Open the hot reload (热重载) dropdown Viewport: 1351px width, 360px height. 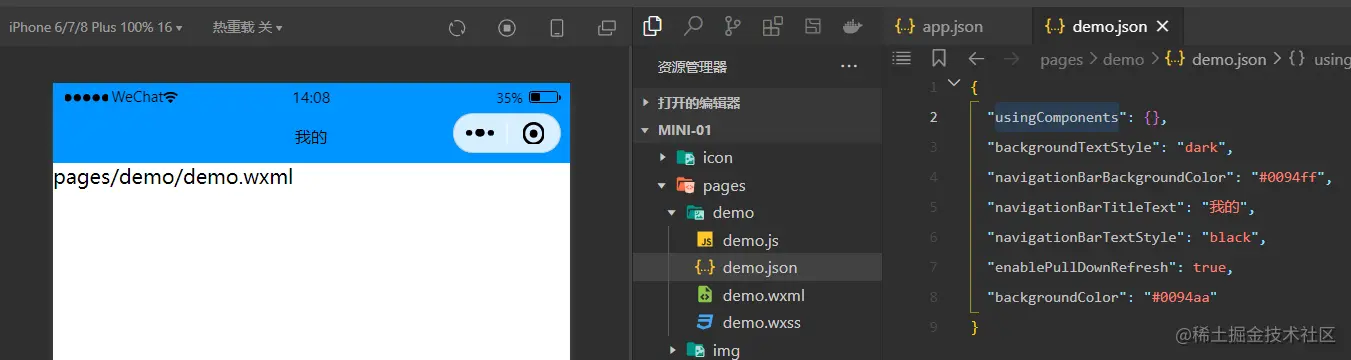[x=247, y=28]
